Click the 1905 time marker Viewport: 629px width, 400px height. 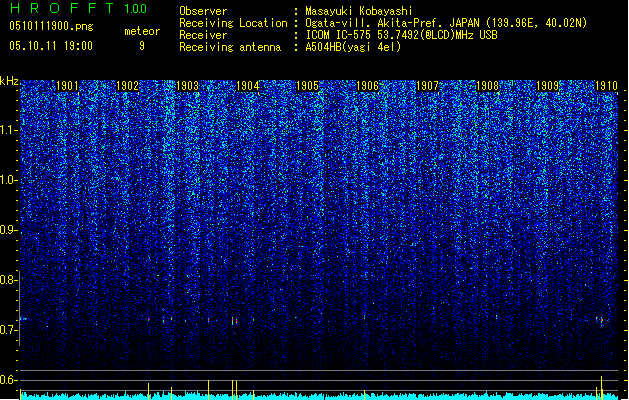[307, 86]
